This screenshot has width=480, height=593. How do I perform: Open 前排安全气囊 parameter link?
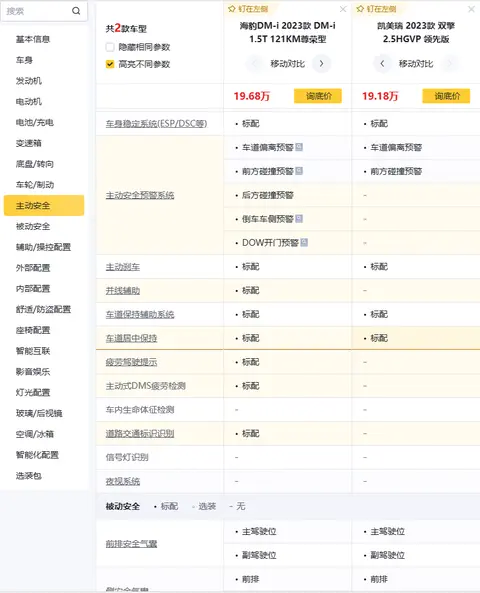[x=131, y=543]
